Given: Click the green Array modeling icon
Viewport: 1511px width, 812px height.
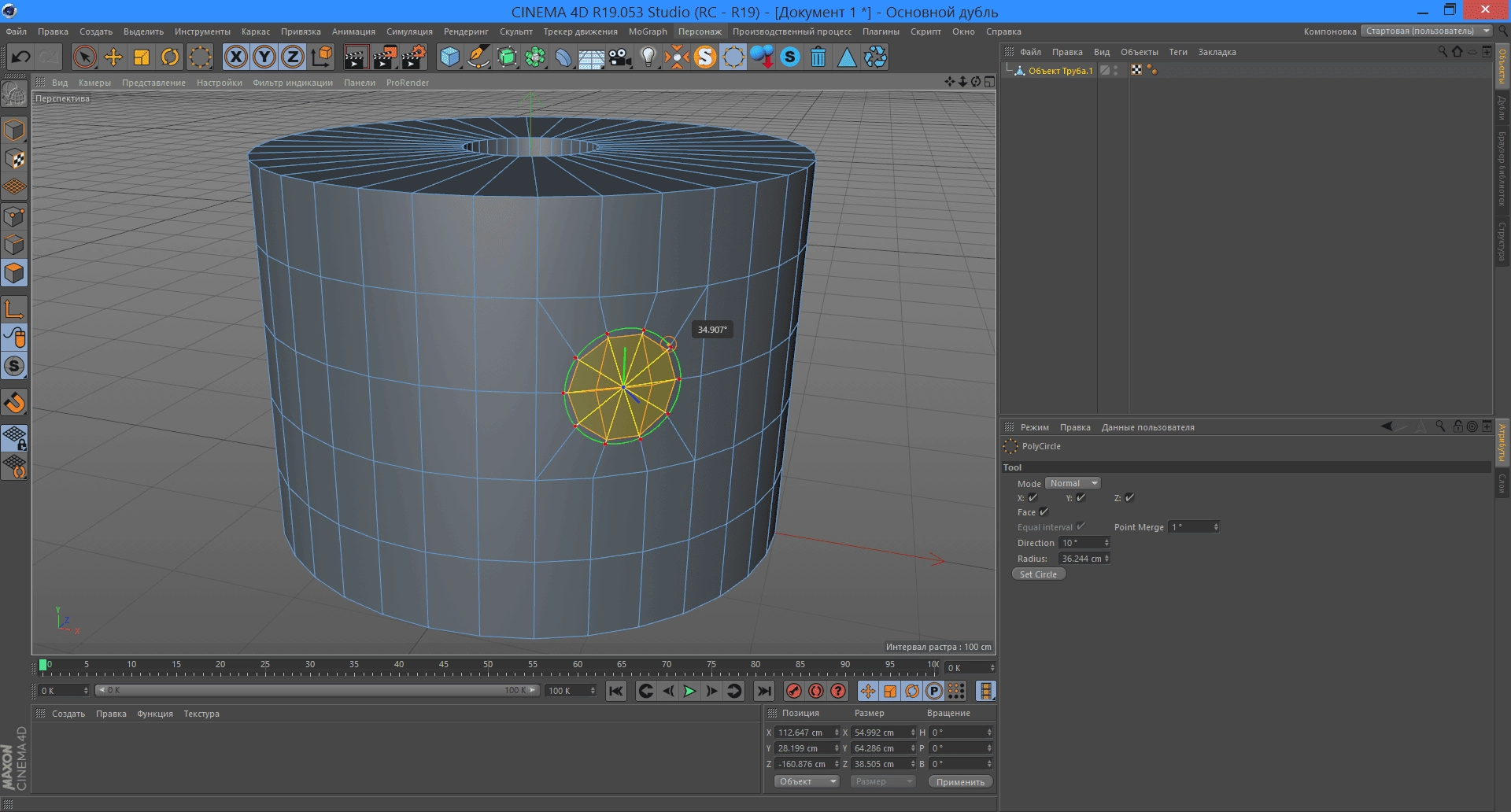Looking at the screenshot, I should click(535, 57).
